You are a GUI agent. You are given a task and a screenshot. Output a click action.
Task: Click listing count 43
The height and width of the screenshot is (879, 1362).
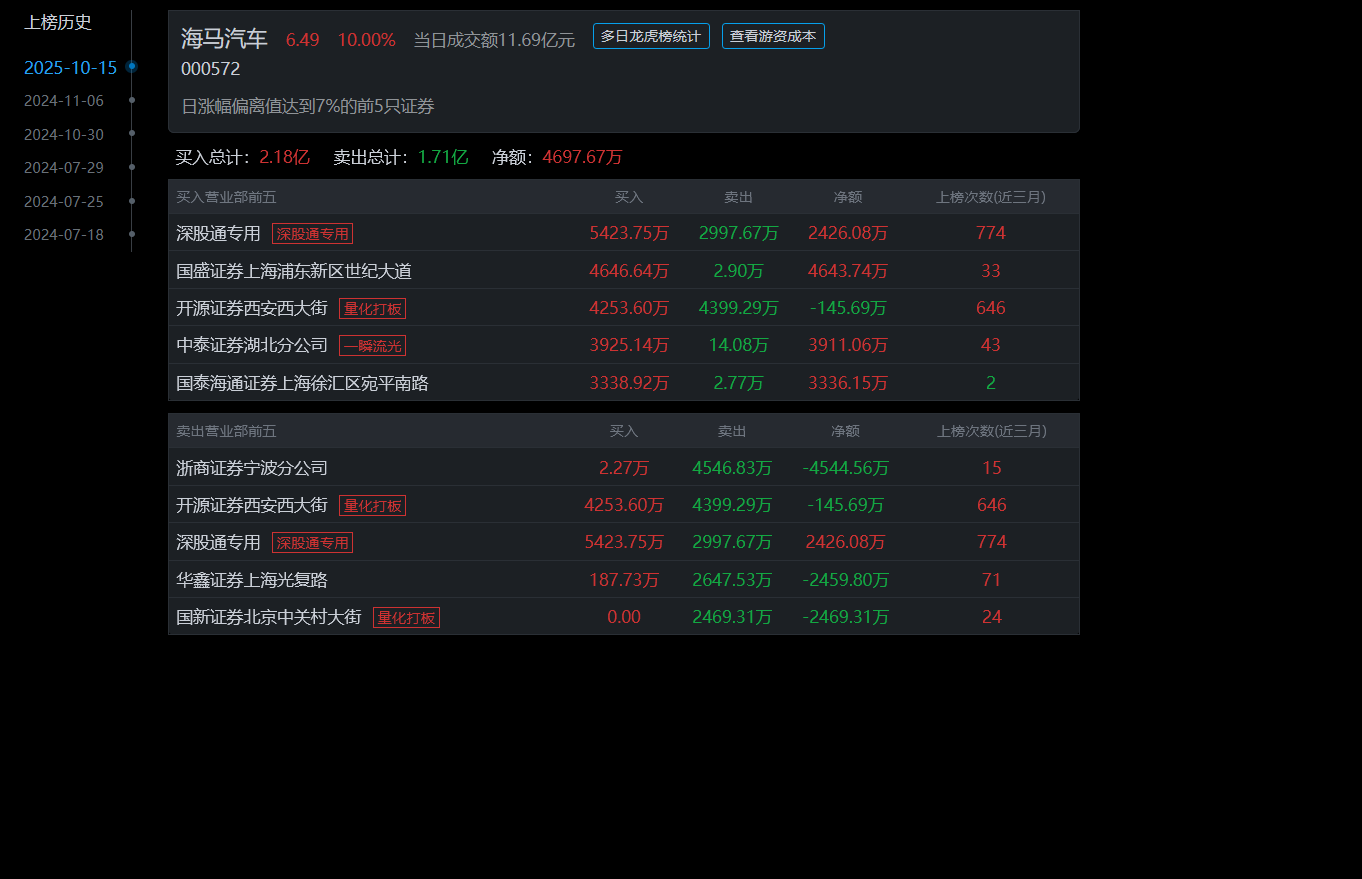991,345
